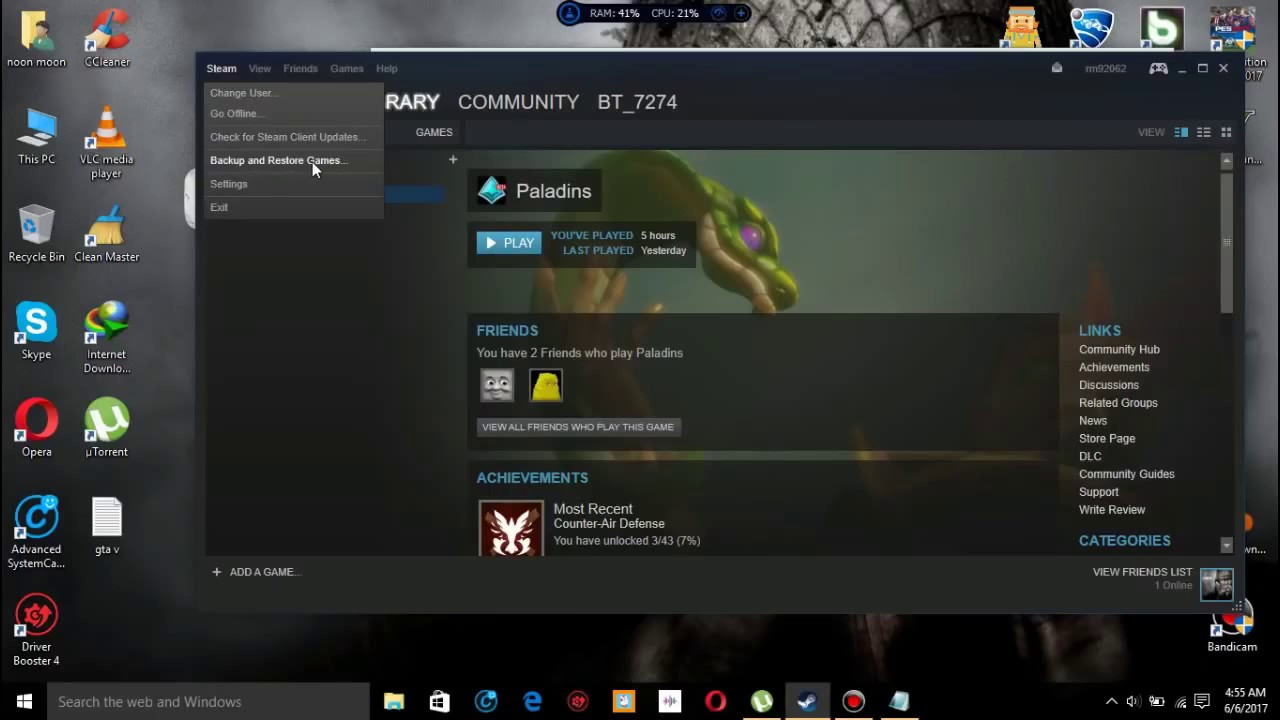This screenshot has width=1280, height=720.
Task: Open Store Page link
Action: point(1107,438)
